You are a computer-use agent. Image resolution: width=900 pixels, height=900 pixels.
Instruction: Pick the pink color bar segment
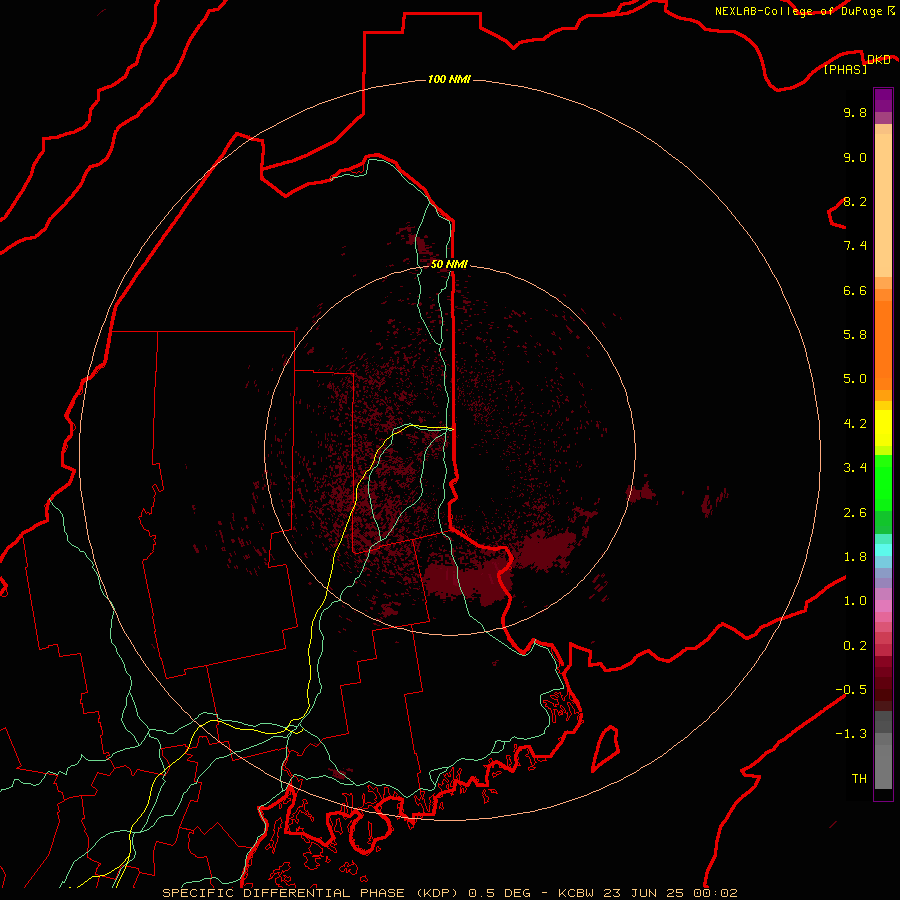pos(883,606)
